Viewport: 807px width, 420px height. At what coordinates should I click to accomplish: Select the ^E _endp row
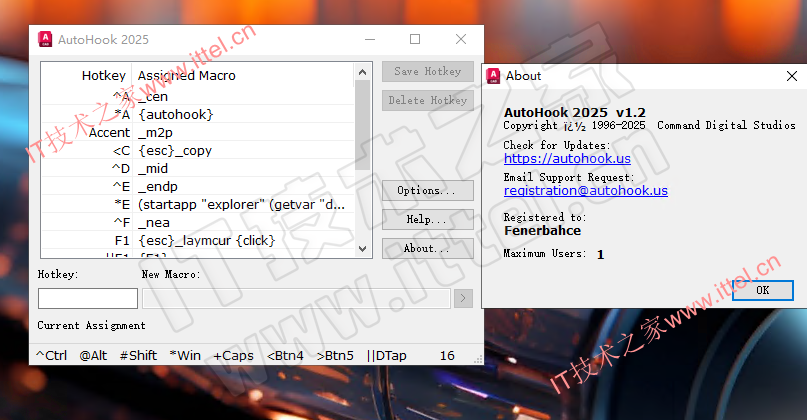point(198,186)
